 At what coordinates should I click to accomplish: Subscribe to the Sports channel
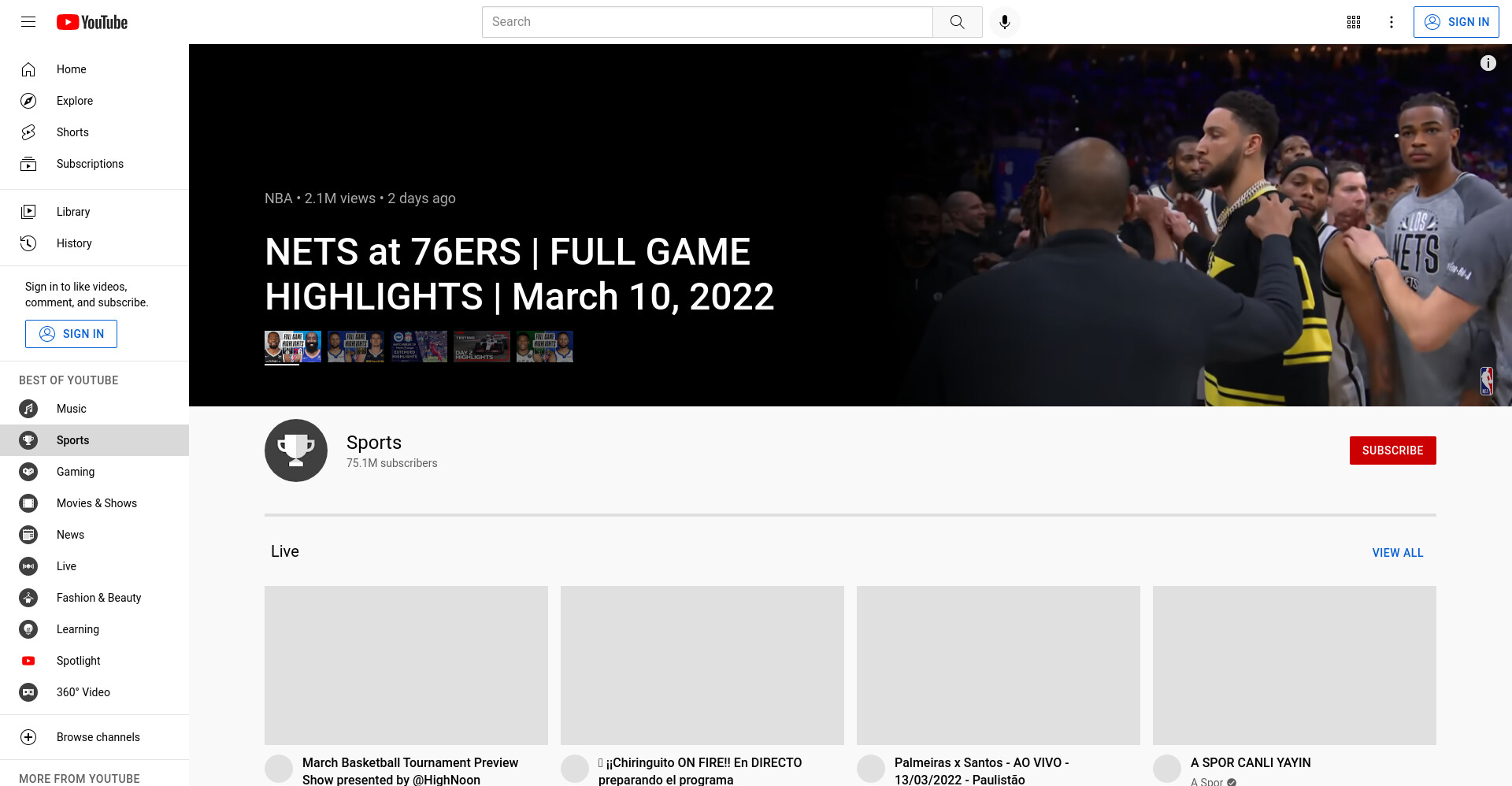point(1392,450)
